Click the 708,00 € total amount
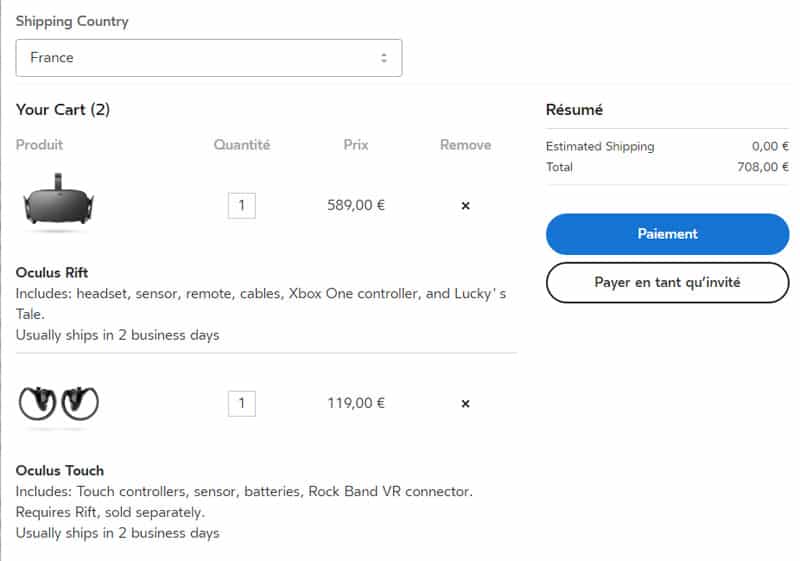Image resolution: width=800 pixels, height=561 pixels. click(763, 167)
